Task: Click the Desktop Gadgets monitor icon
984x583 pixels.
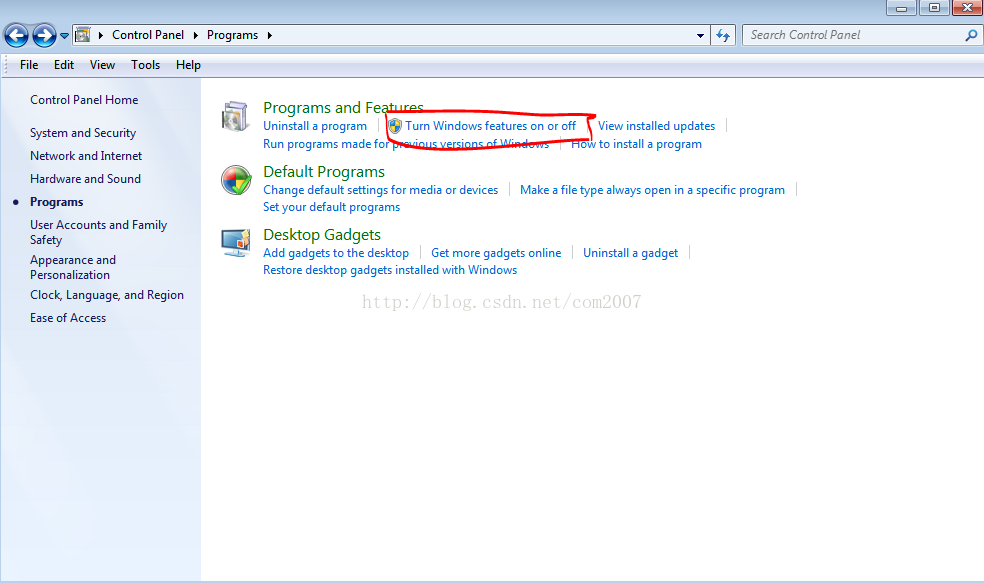Action: [236, 243]
